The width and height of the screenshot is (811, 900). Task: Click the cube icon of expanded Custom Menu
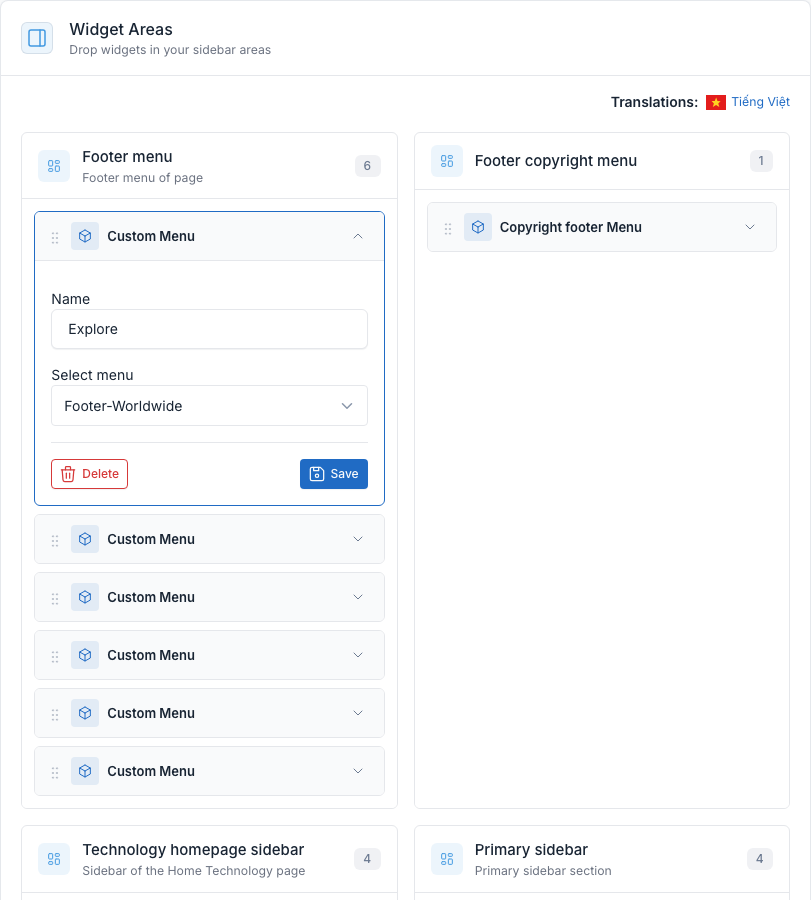coord(85,236)
